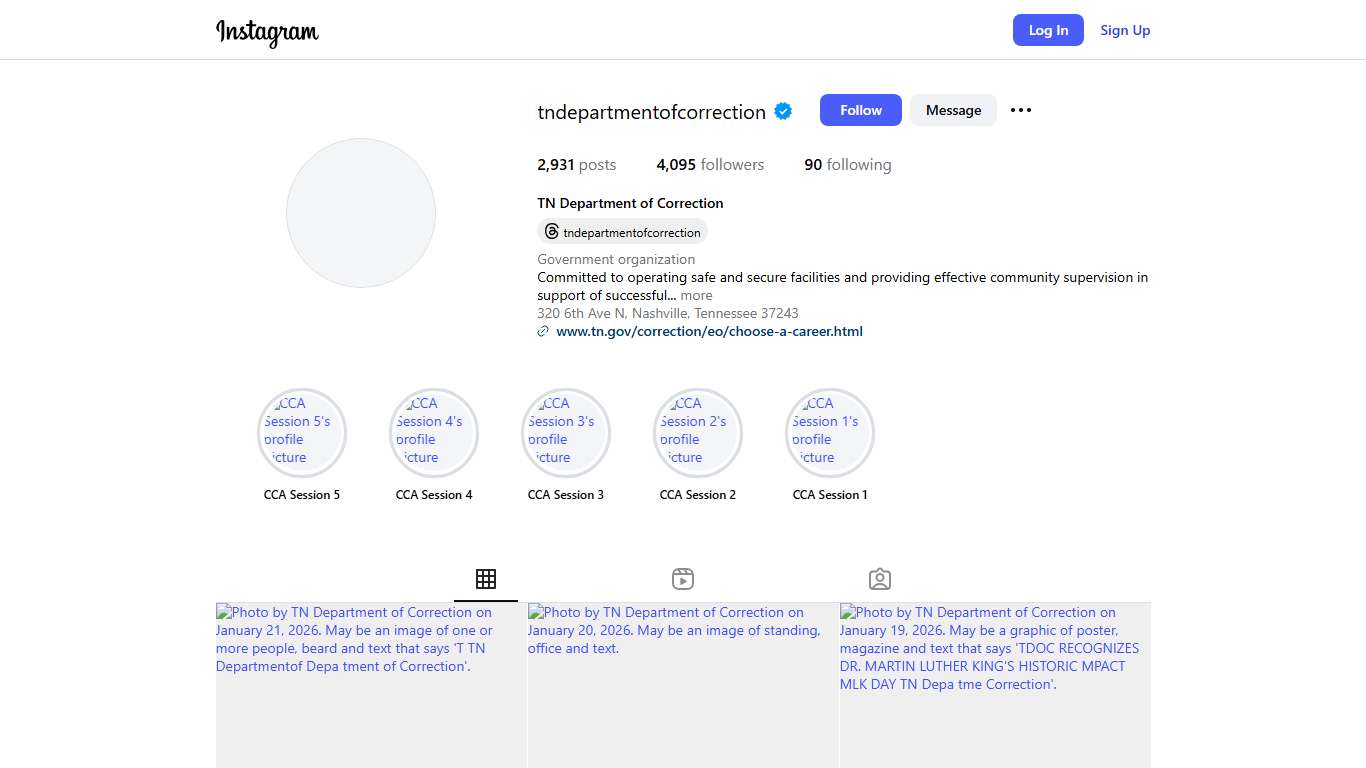Open the Tagged photos tab
Viewport: 1366px width, 768px height.
[880, 579]
